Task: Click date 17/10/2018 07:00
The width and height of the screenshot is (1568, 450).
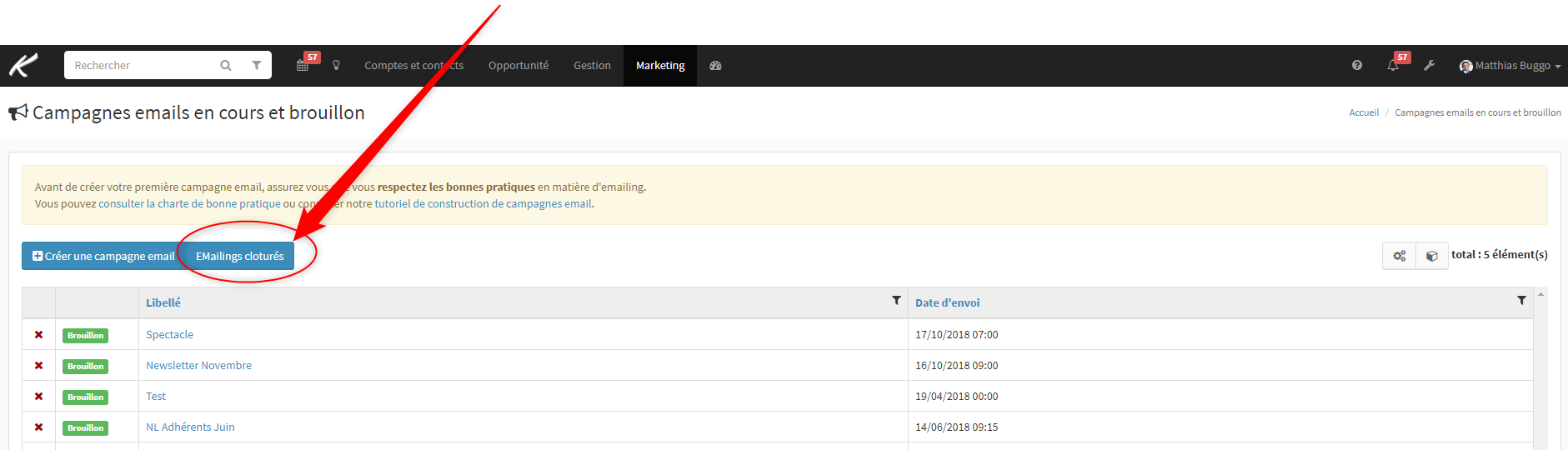Action: 956,334
